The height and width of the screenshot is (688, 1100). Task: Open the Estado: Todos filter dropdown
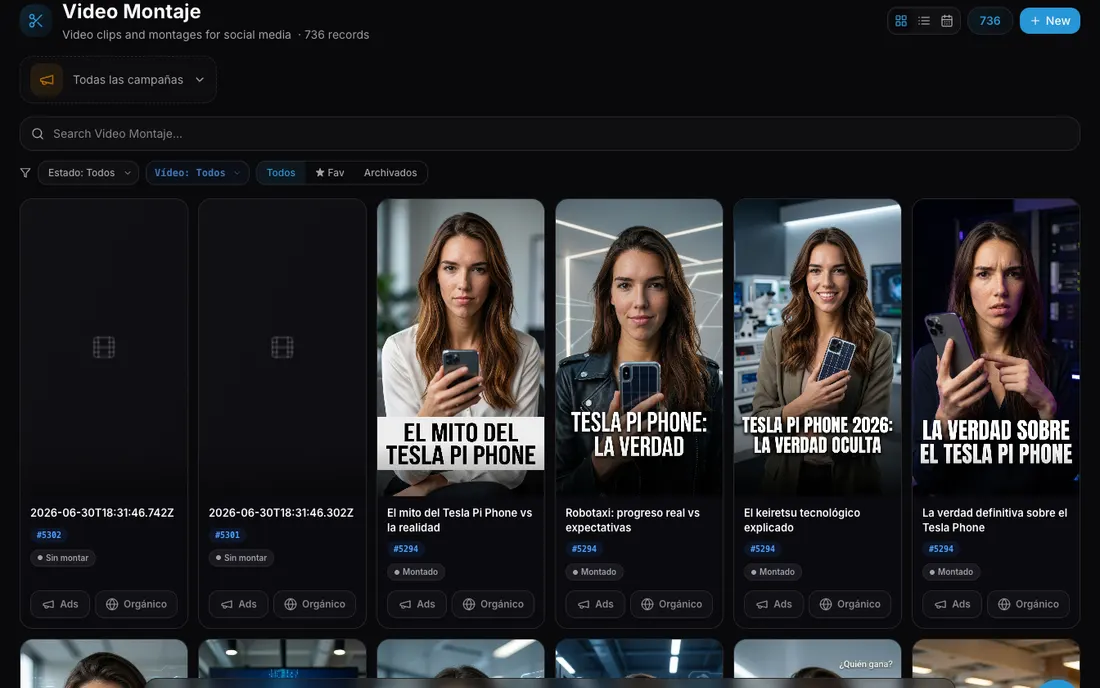[x=88, y=173]
